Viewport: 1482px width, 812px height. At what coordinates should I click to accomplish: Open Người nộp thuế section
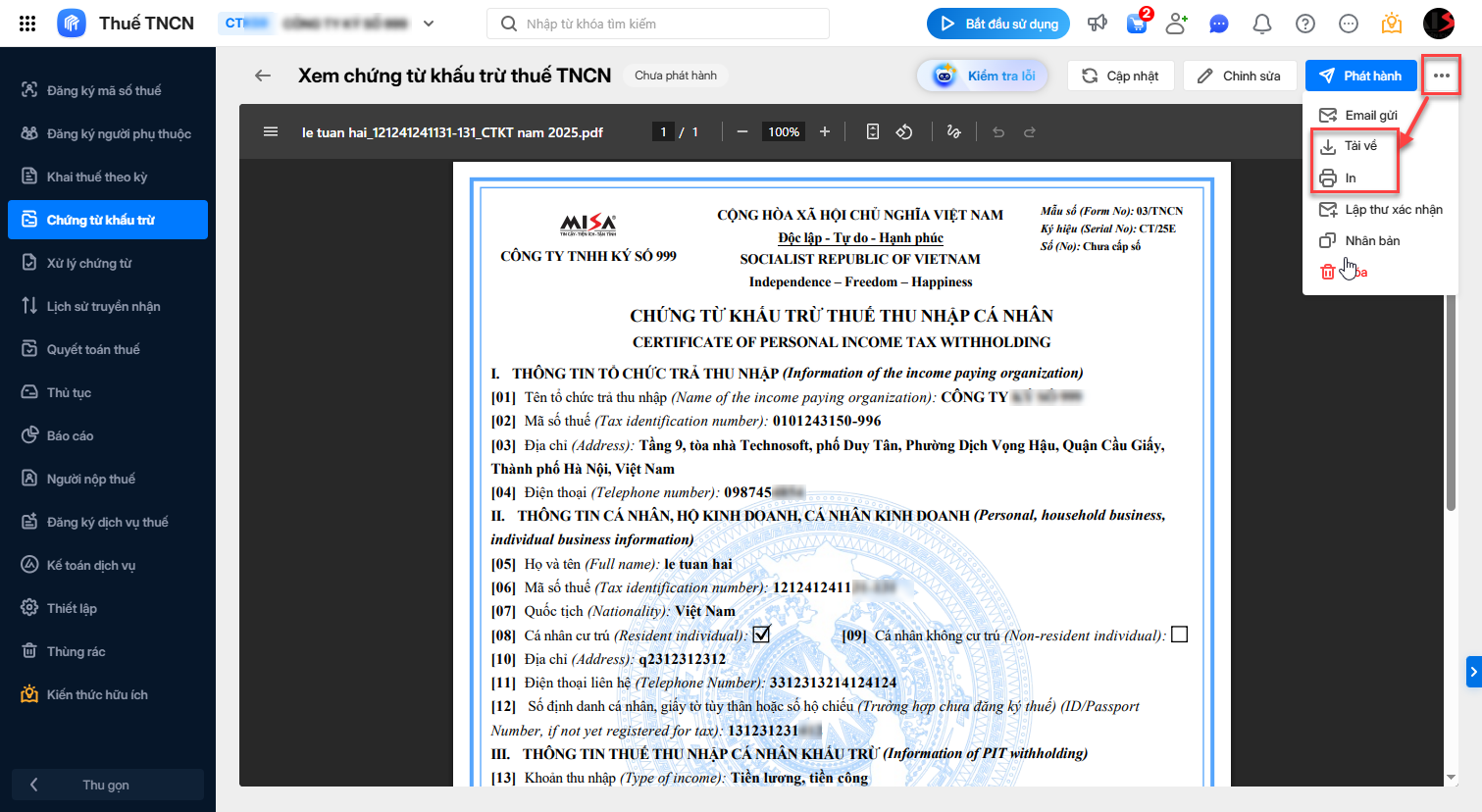coord(108,479)
